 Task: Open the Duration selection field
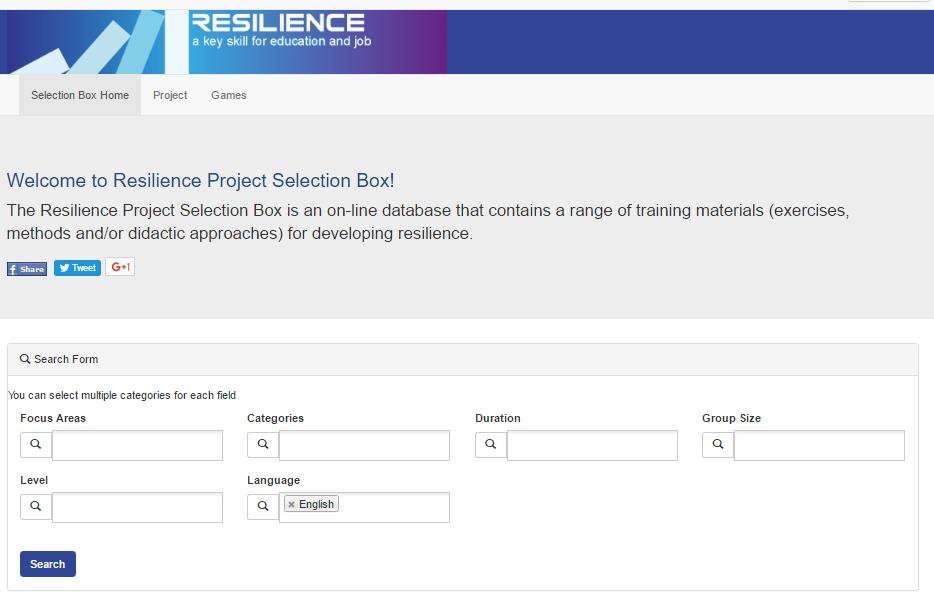point(592,446)
